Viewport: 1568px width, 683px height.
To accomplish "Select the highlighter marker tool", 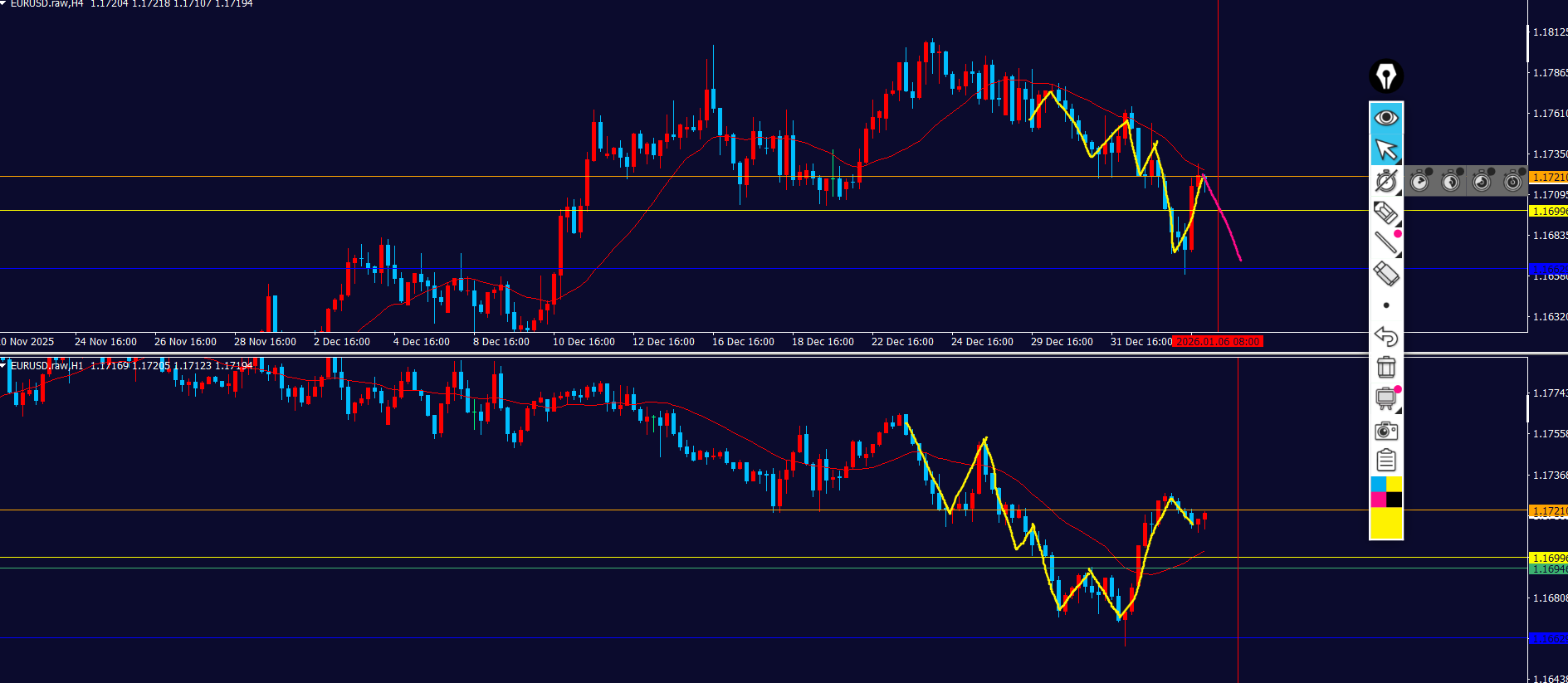I will [1385, 212].
